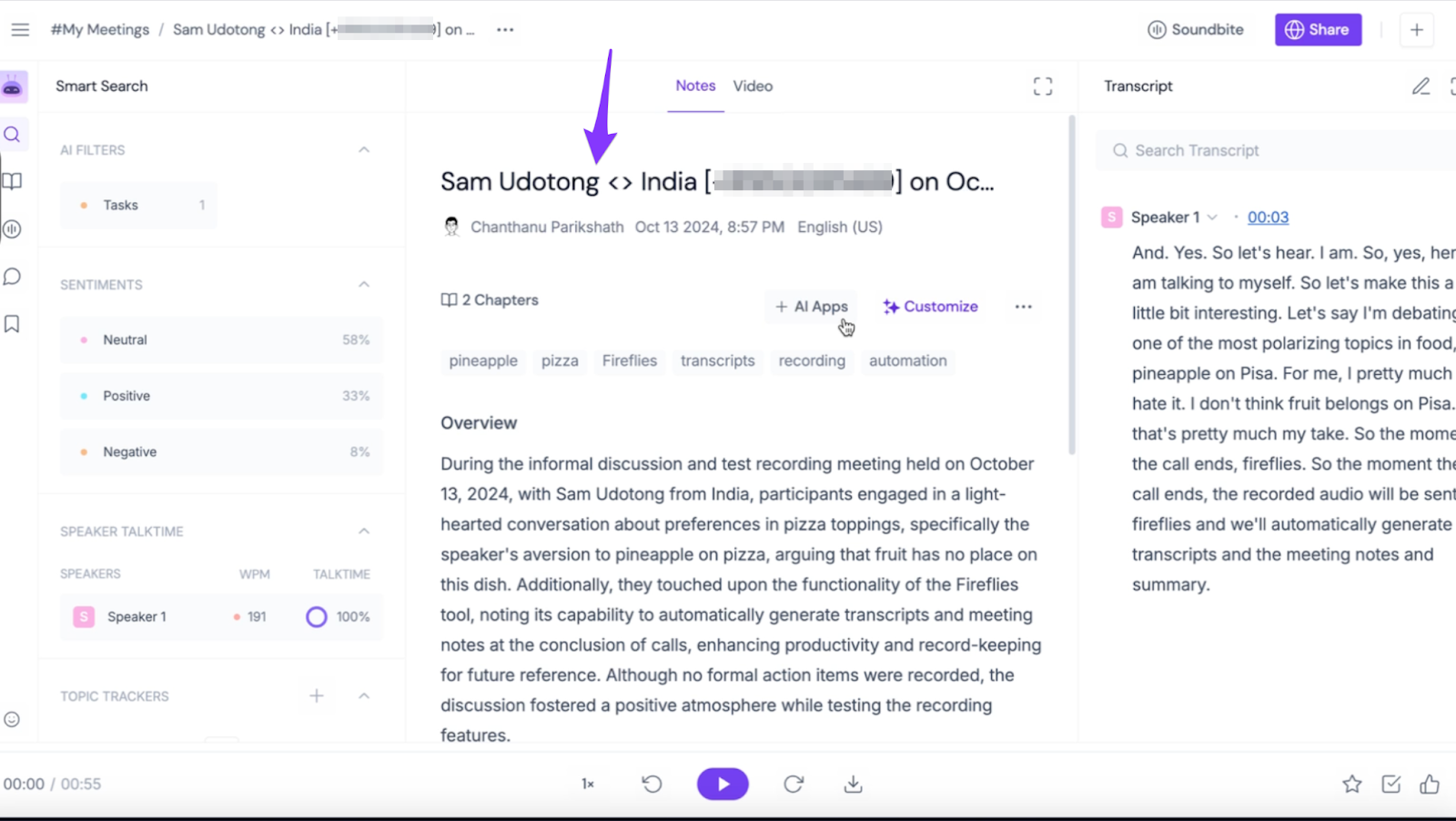Jump to transcript timestamp 00:03
1456x821 pixels.
pyautogui.click(x=1268, y=218)
